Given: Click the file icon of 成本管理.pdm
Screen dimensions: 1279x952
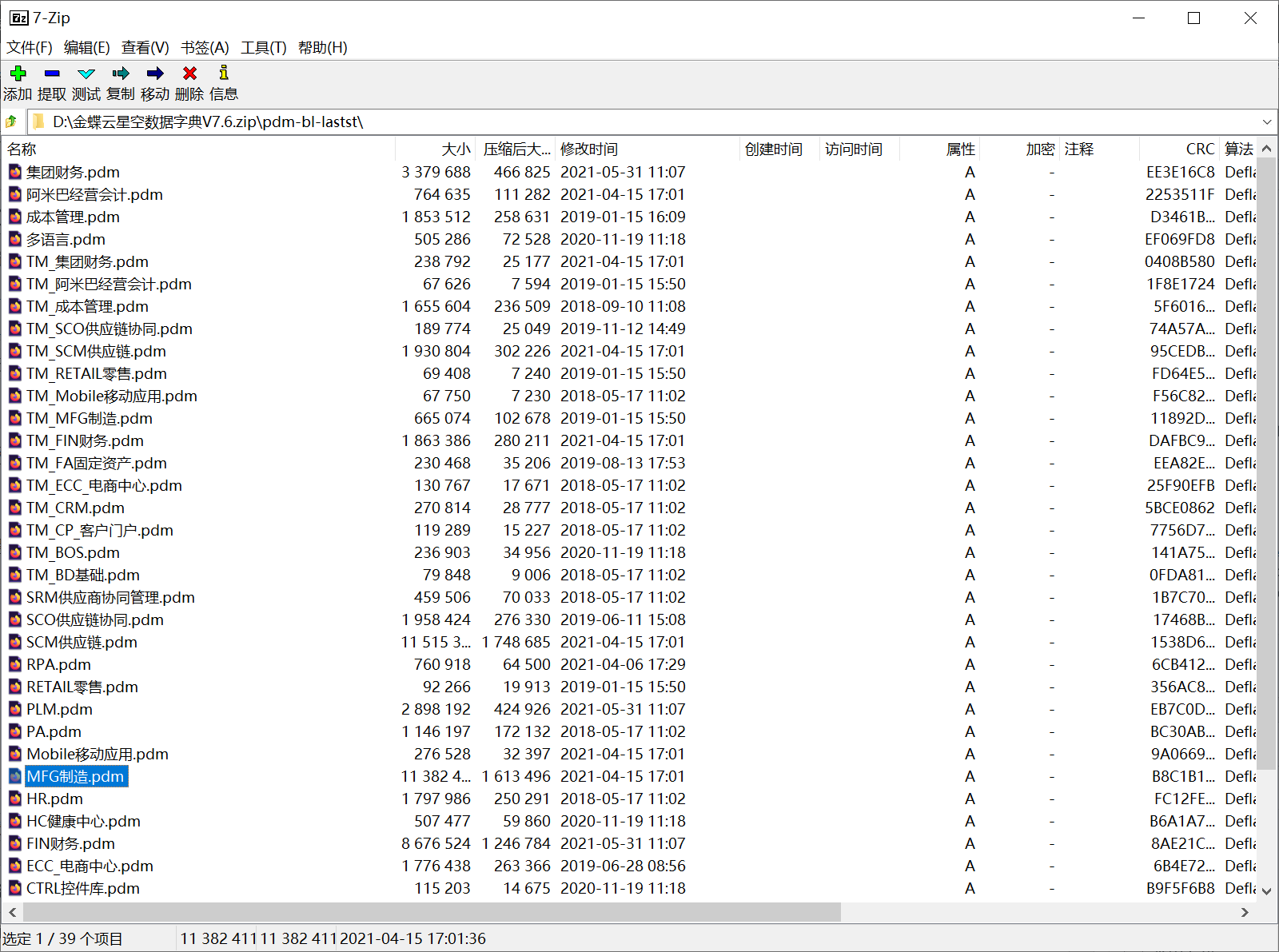Looking at the screenshot, I should pos(15,217).
